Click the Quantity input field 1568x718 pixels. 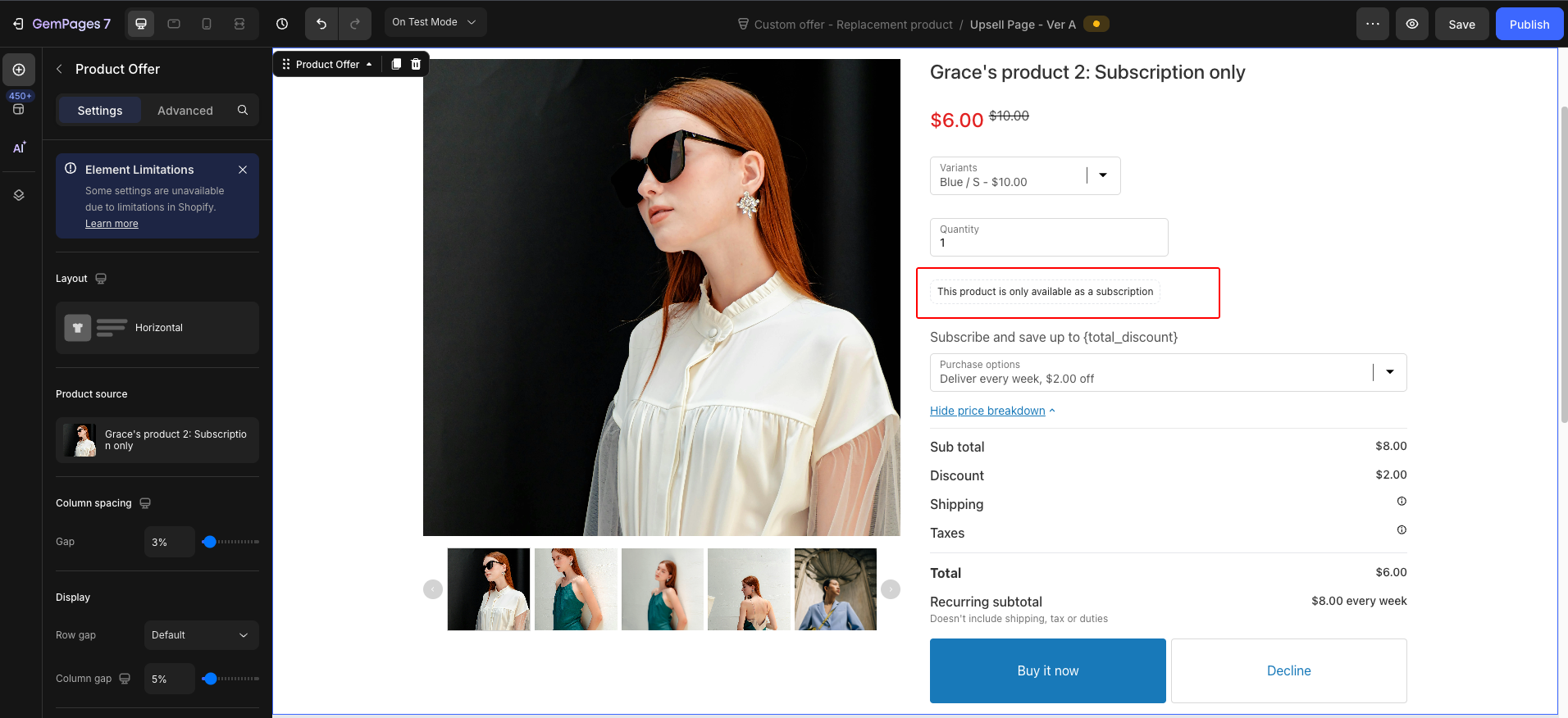point(1049,237)
